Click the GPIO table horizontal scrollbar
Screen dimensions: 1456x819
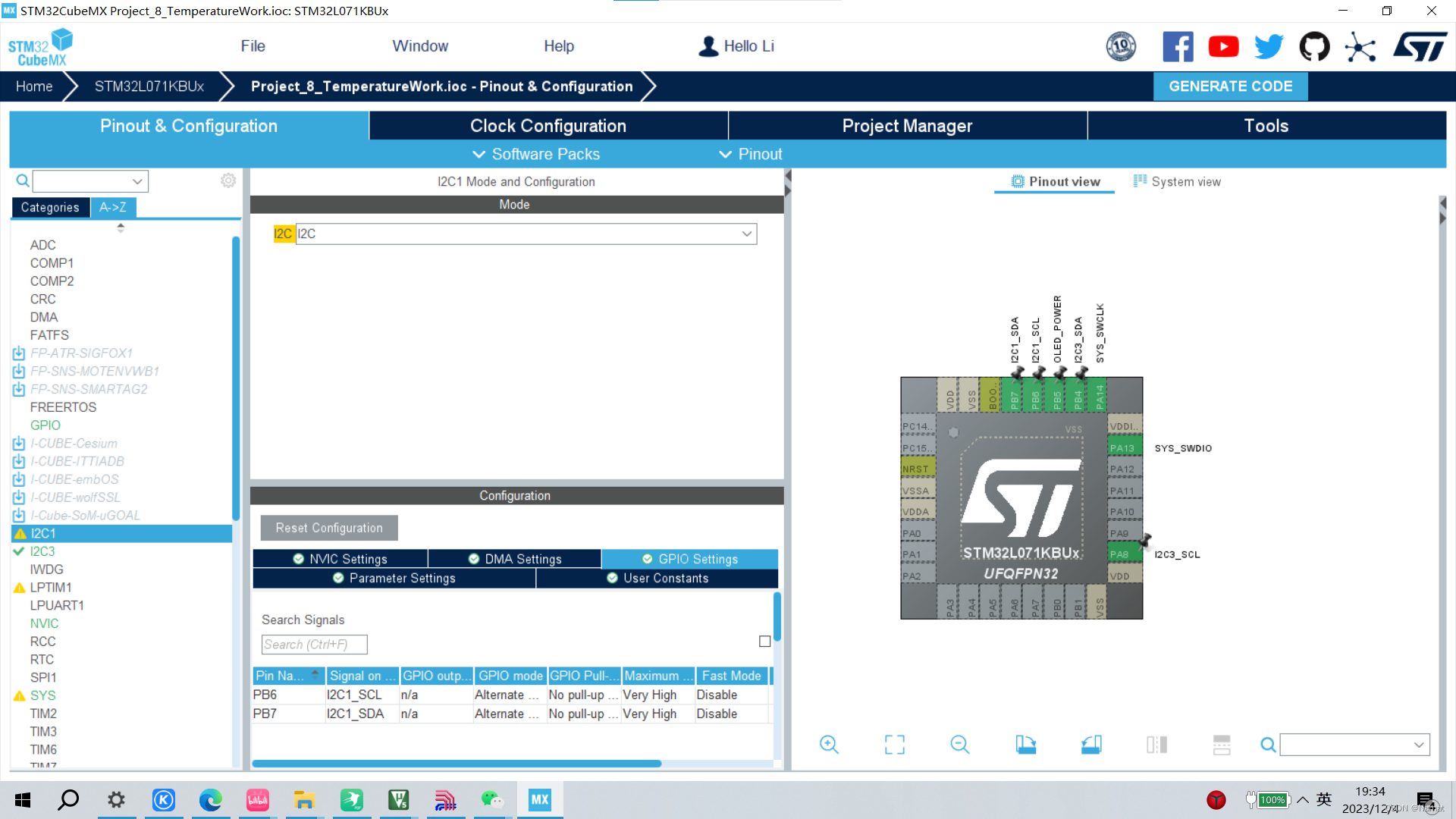457,764
